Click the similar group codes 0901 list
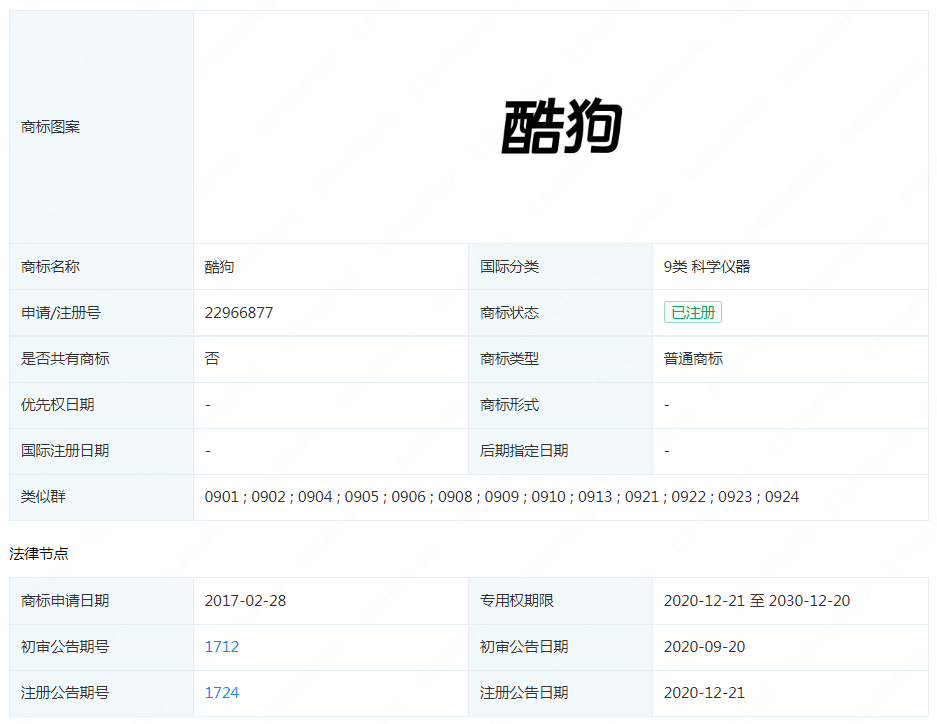937x724 pixels. tap(502, 496)
